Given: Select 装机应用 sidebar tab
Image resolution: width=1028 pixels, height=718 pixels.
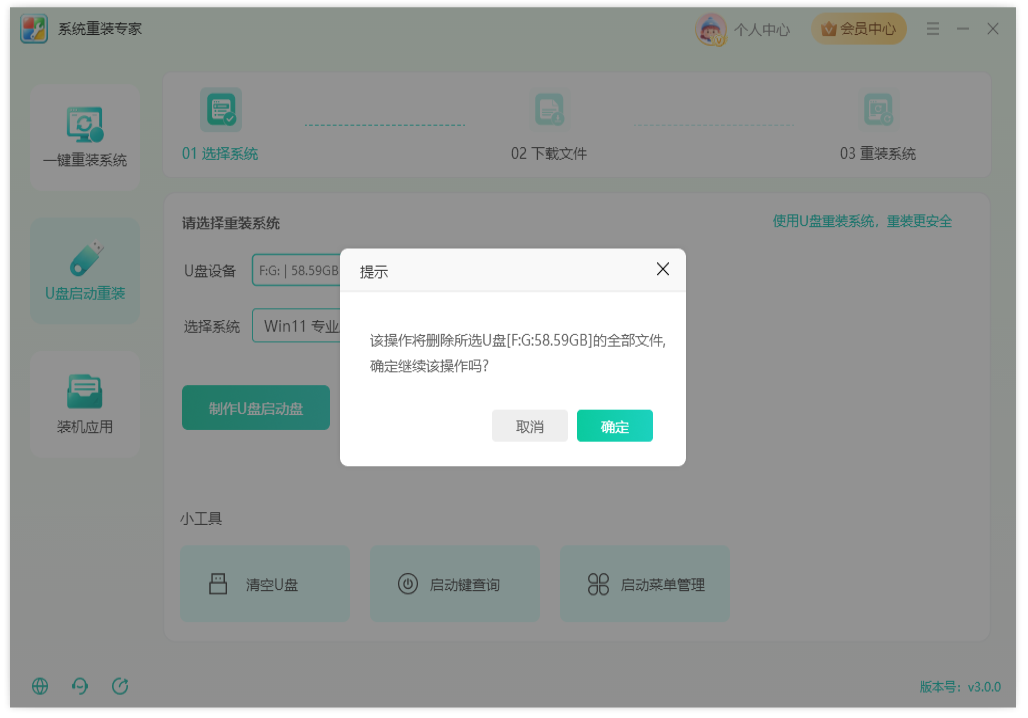Looking at the screenshot, I should pos(85,403).
